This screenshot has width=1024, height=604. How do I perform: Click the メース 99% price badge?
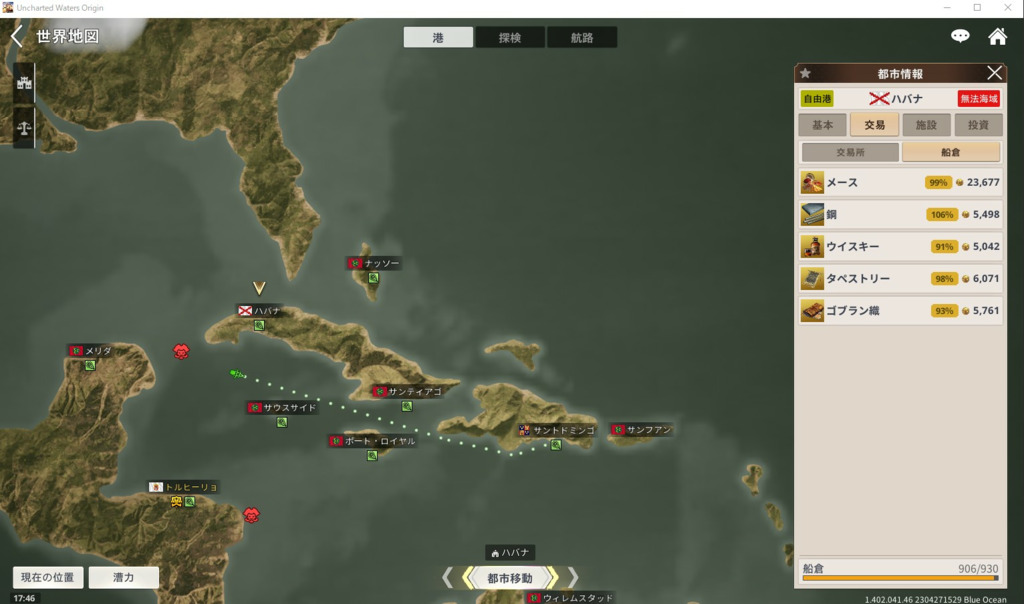(x=938, y=182)
